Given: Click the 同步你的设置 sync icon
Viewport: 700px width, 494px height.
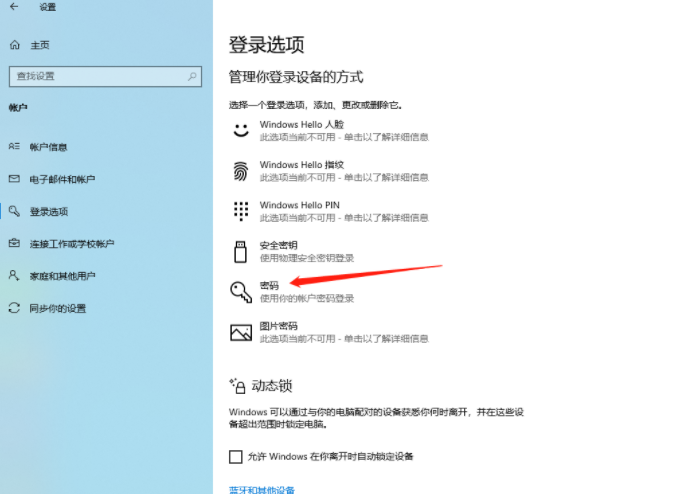Looking at the screenshot, I should click(14, 308).
